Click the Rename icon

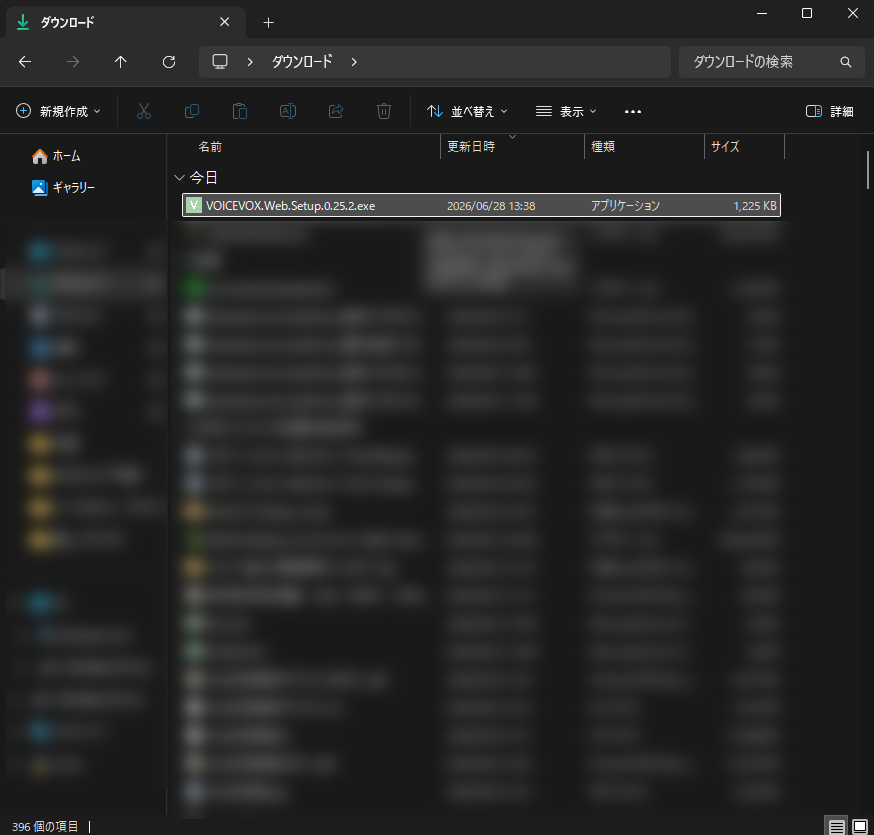pos(288,111)
